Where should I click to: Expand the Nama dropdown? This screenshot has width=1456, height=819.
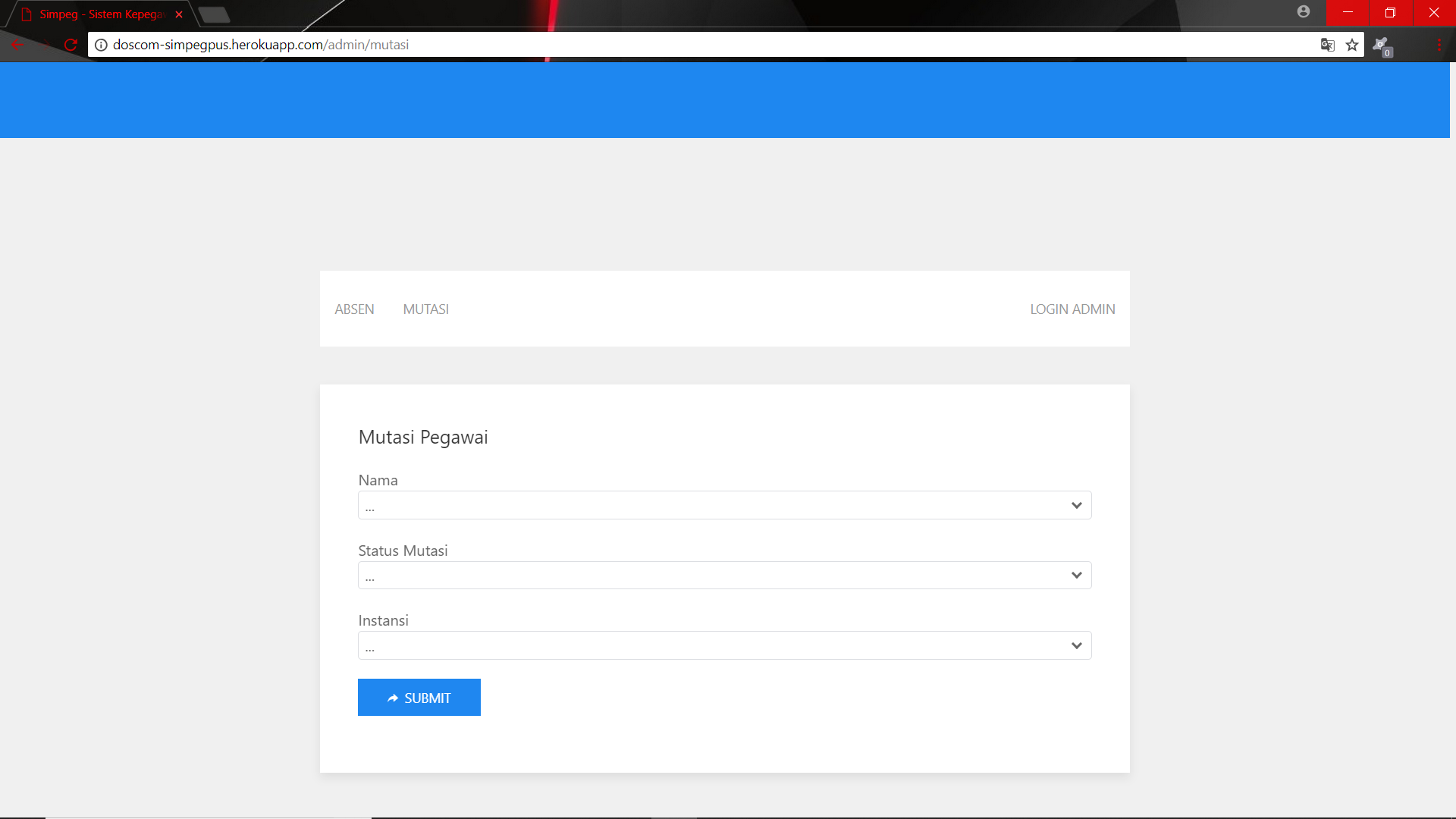[x=724, y=505]
